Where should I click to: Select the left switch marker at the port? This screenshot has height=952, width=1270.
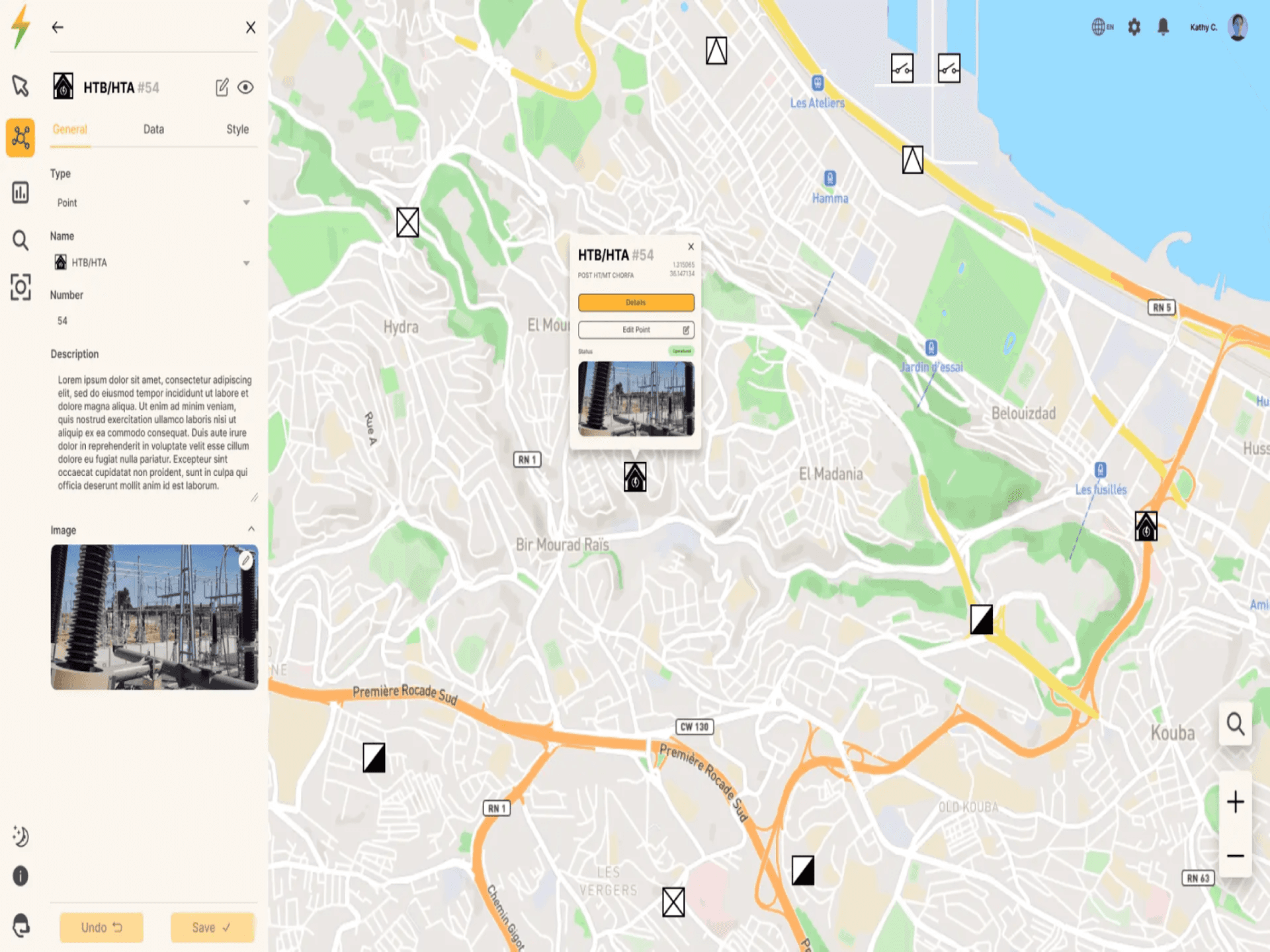(x=902, y=68)
